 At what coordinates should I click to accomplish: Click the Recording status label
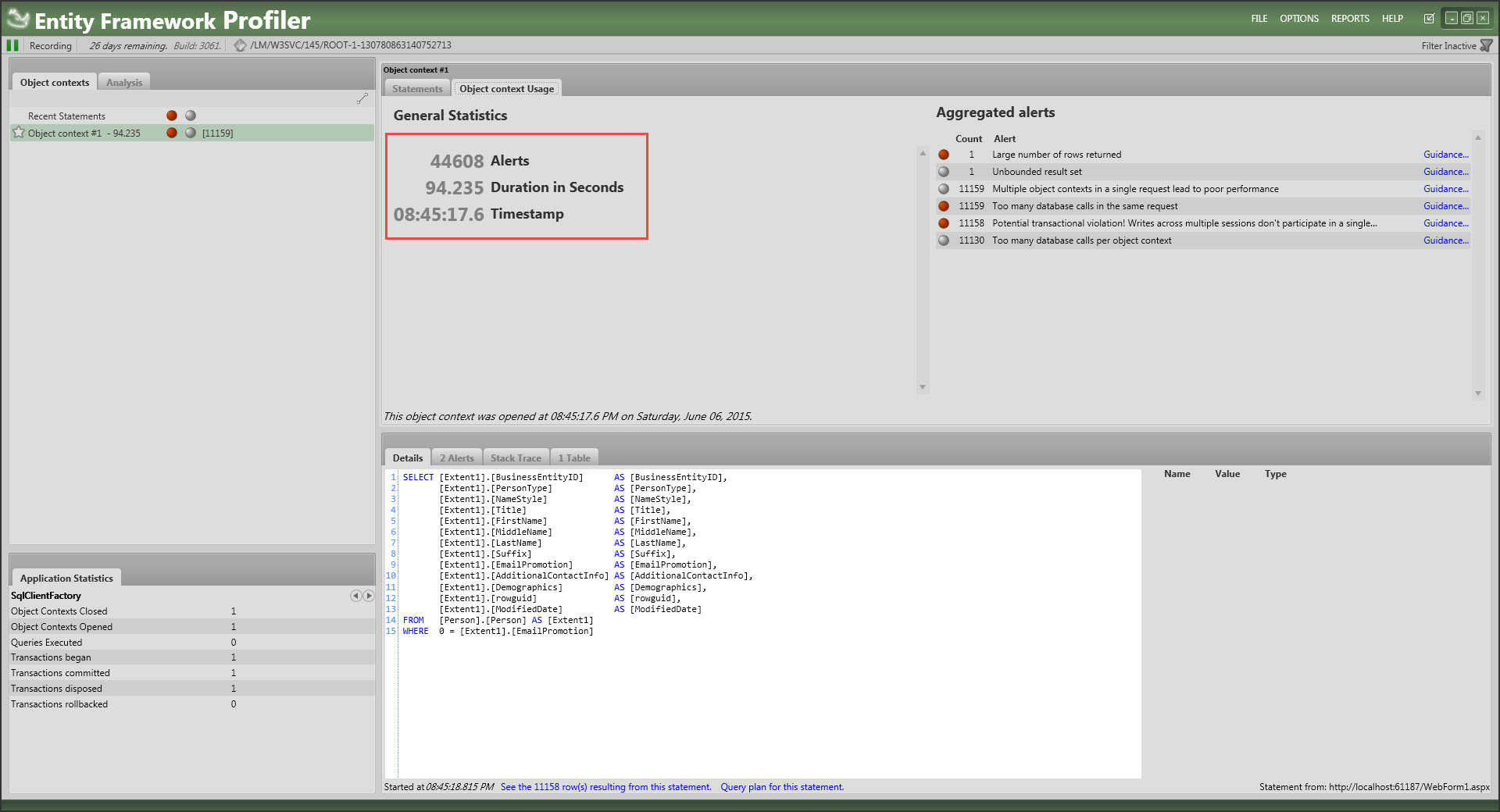[51, 46]
